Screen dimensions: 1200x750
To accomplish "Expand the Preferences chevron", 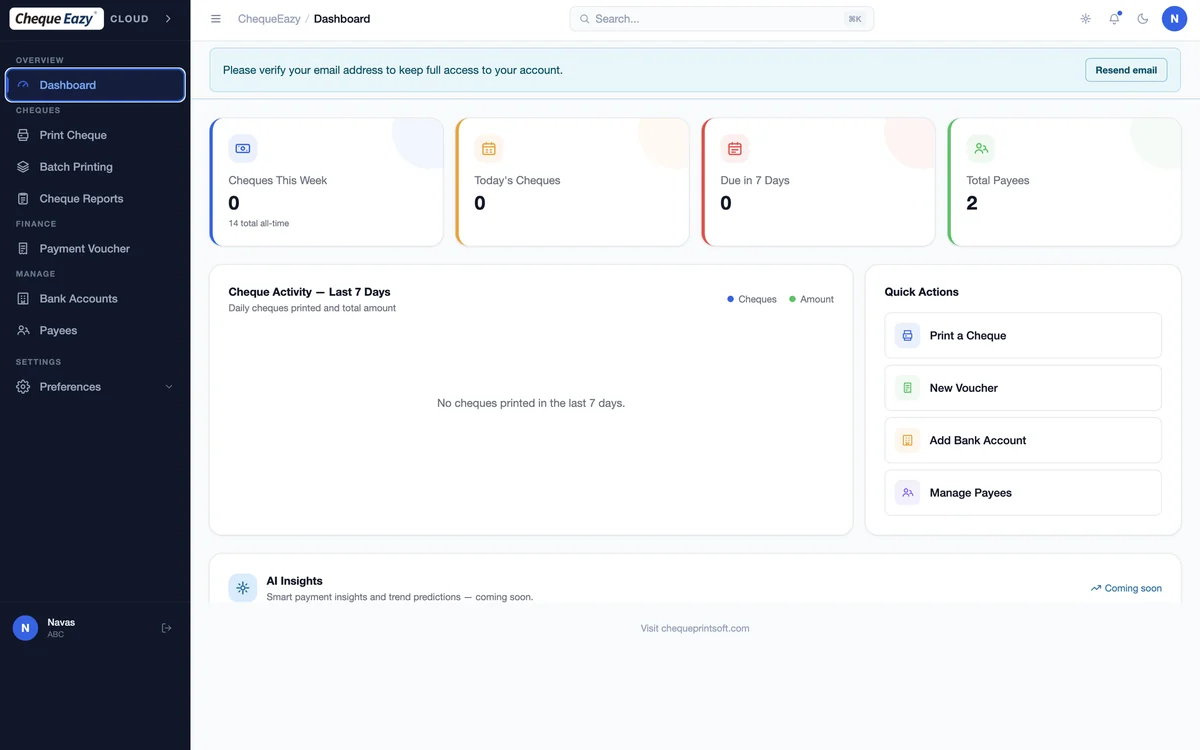I will (x=169, y=387).
